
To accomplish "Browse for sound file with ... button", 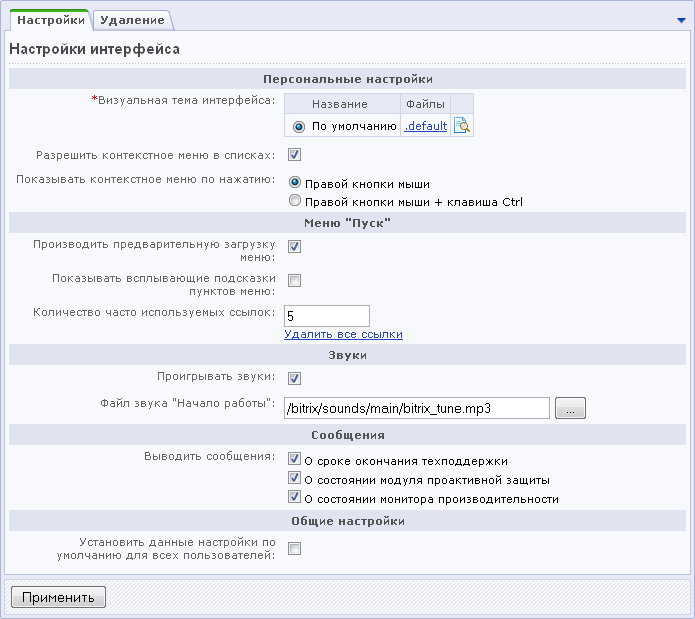I will click(x=570, y=408).
